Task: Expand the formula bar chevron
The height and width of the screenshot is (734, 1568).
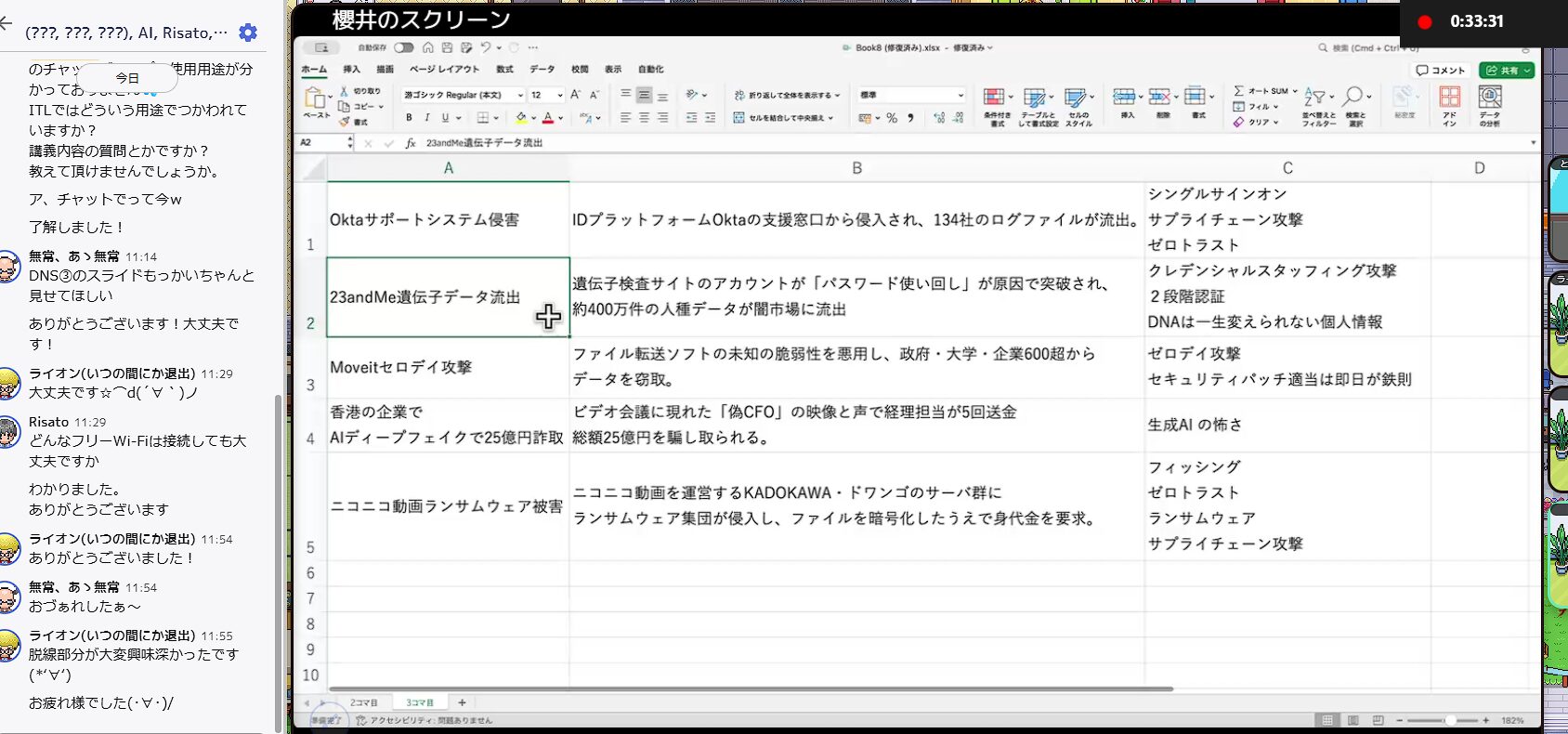Action: pyautogui.click(x=1533, y=143)
